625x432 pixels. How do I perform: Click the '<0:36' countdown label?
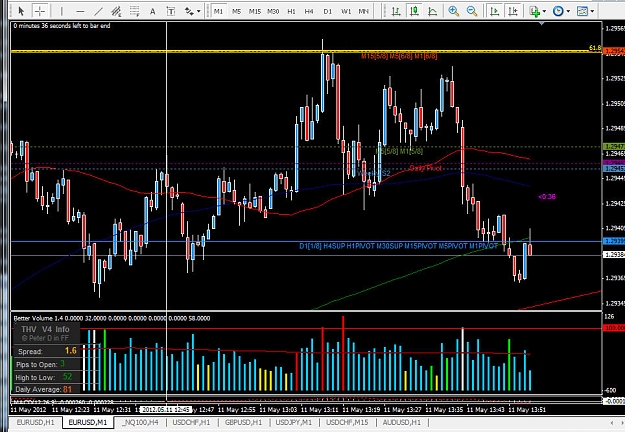pos(547,196)
